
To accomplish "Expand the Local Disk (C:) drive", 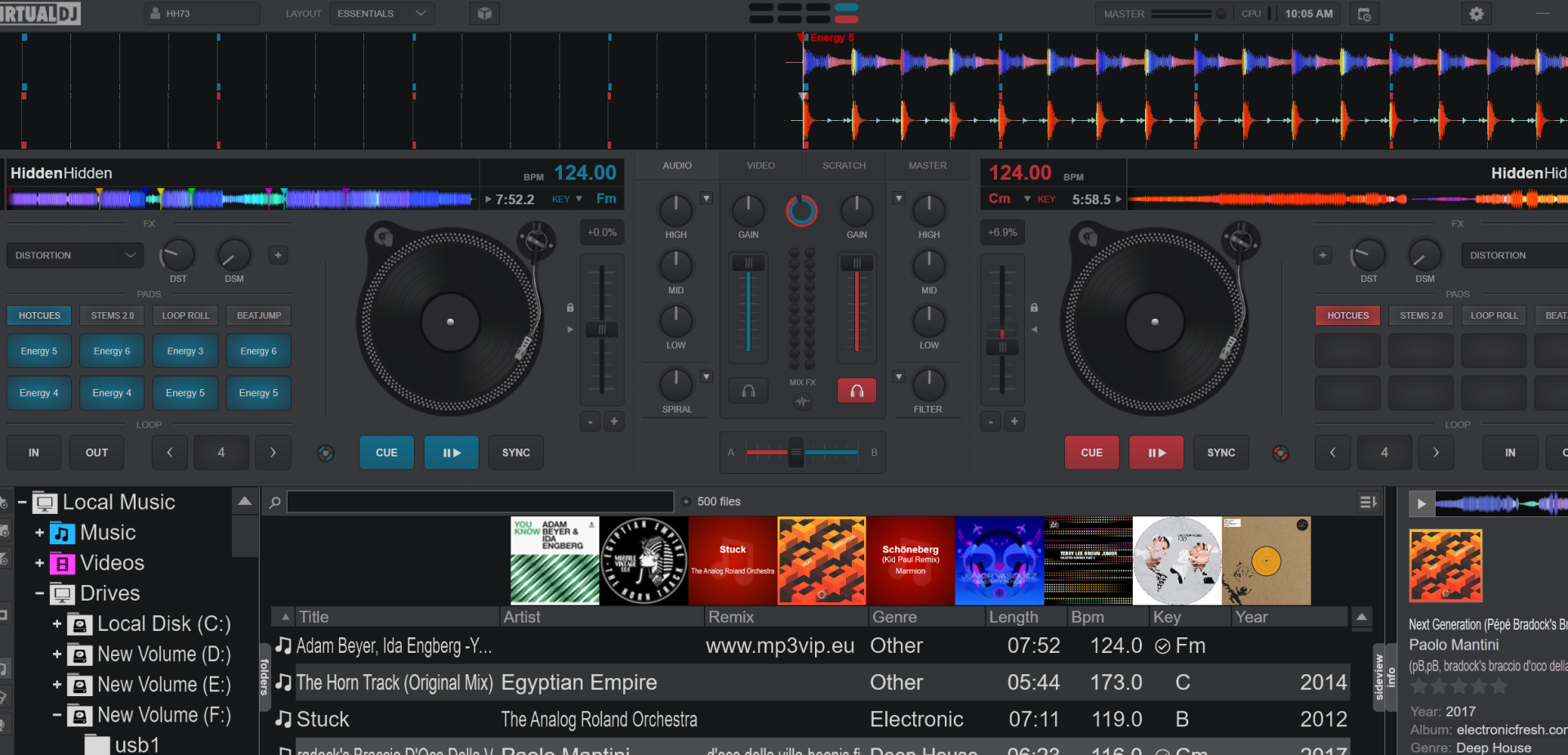I will [x=56, y=623].
